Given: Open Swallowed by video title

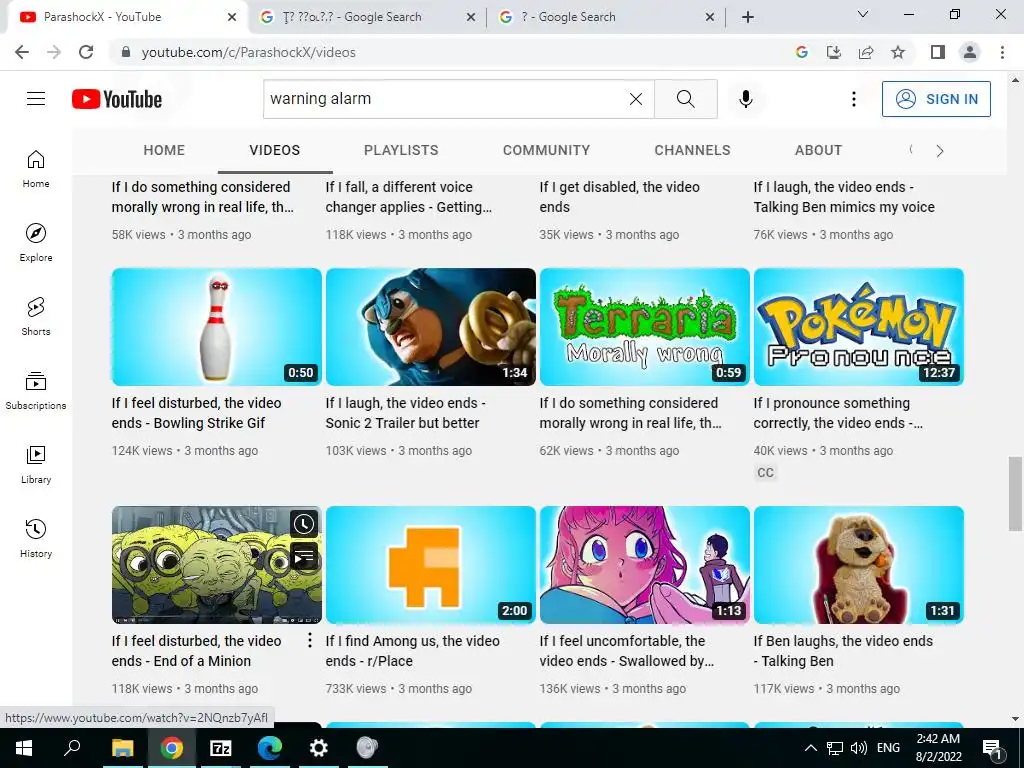Looking at the screenshot, I should 627,650.
